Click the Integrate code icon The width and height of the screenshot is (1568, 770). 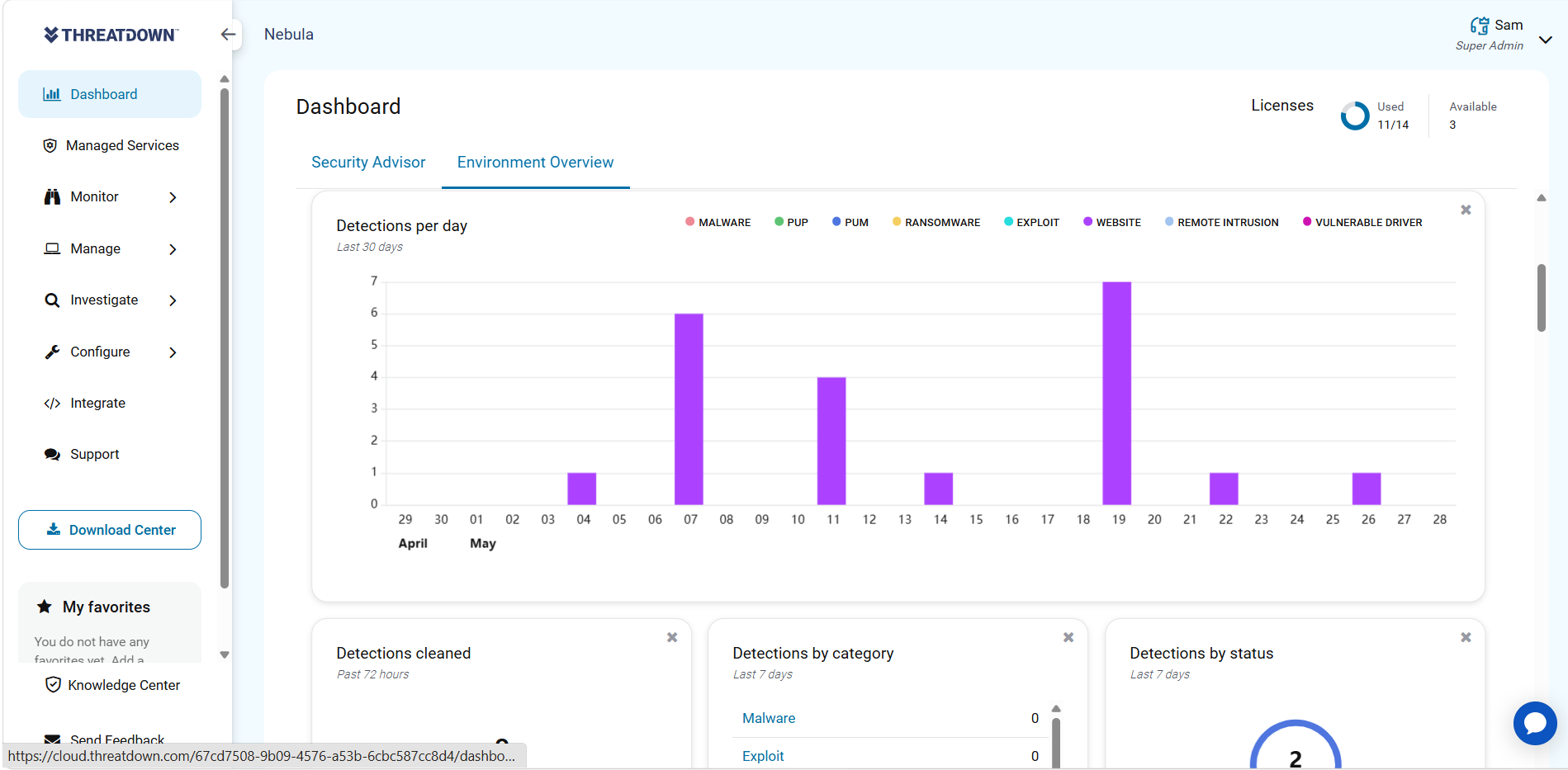(52, 403)
